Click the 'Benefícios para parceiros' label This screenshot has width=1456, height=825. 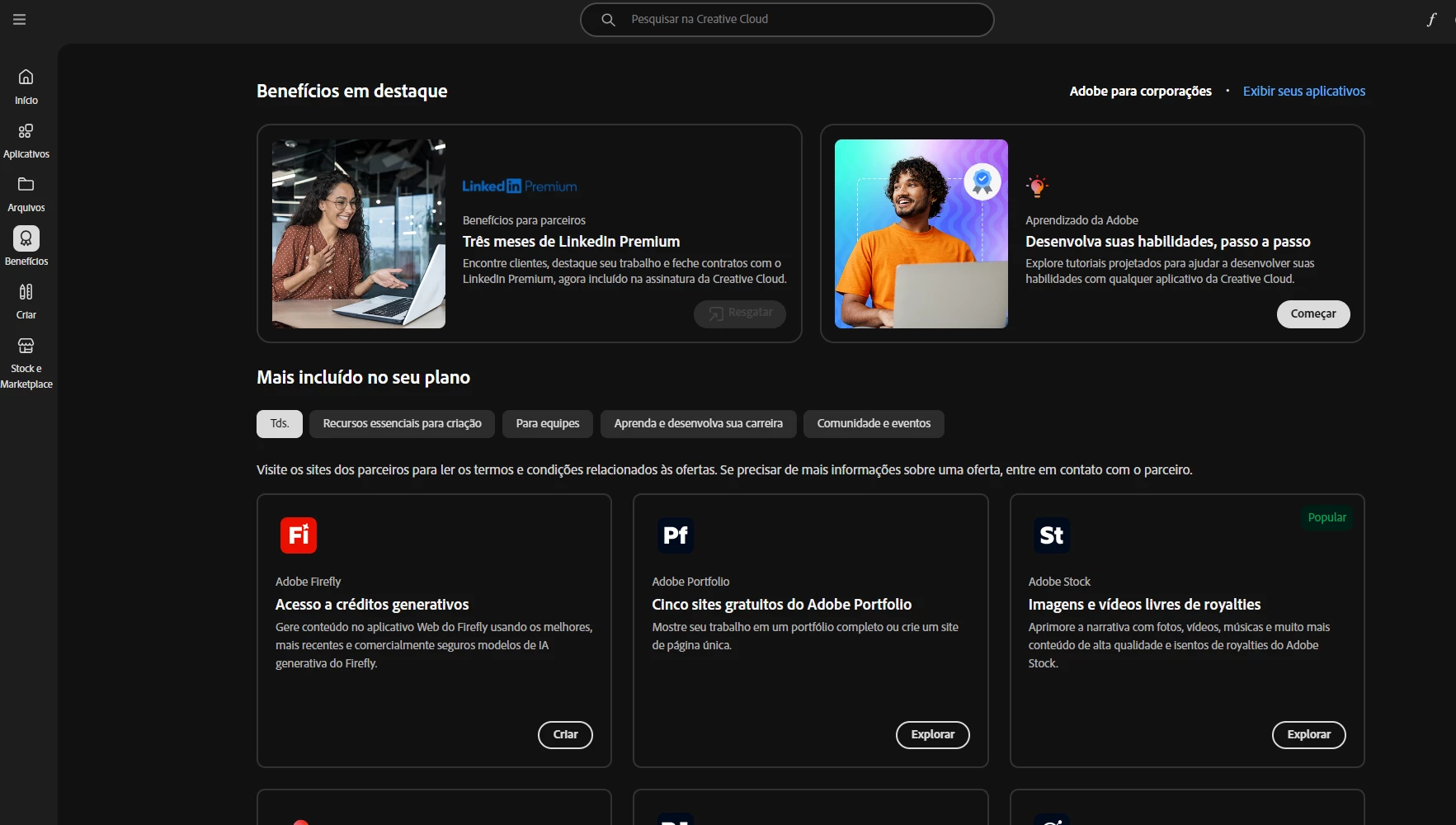click(x=524, y=220)
